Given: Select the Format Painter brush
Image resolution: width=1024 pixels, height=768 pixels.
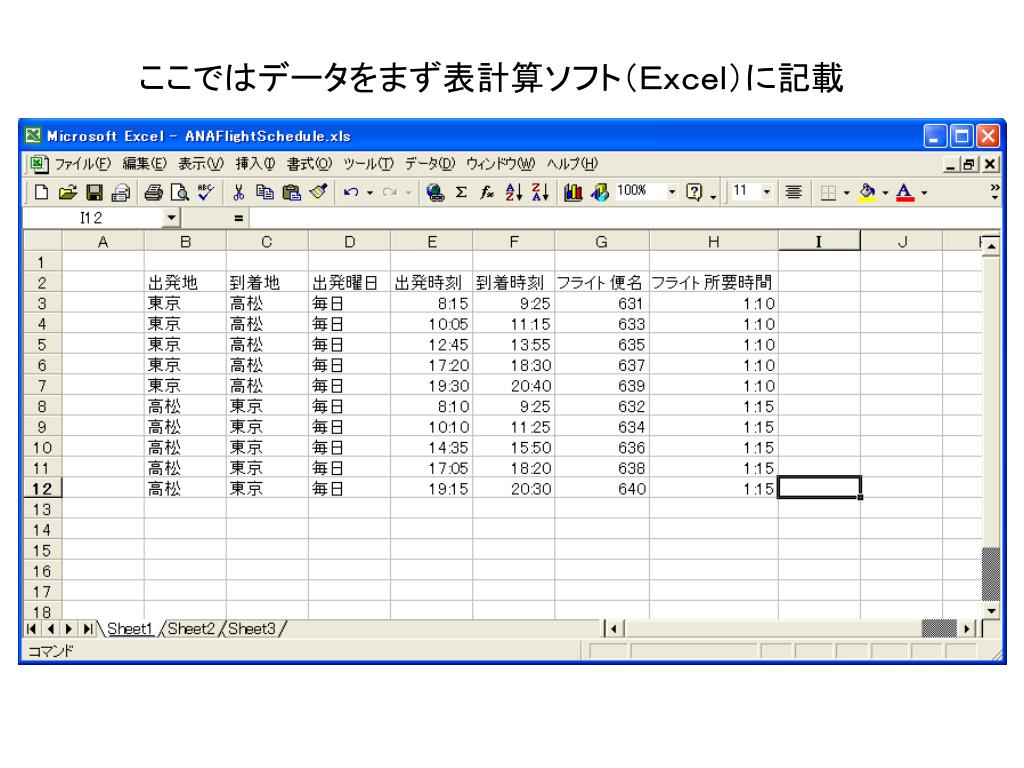Looking at the screenshot, I should coord(318,192).
